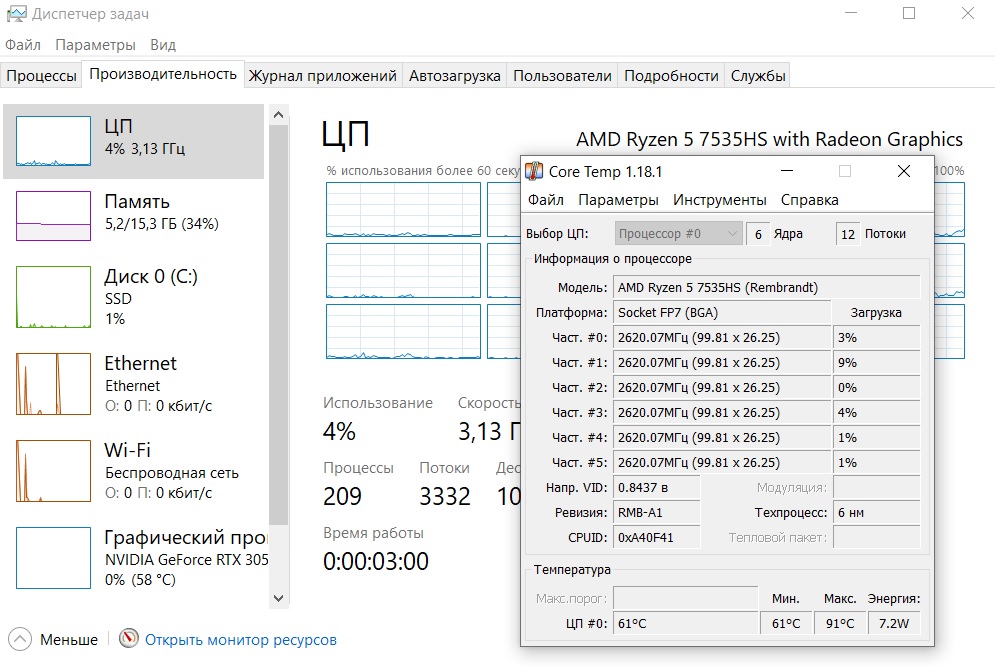
Task: Select the Wi-Fi thumbnail graph
Action: (53, 471)
